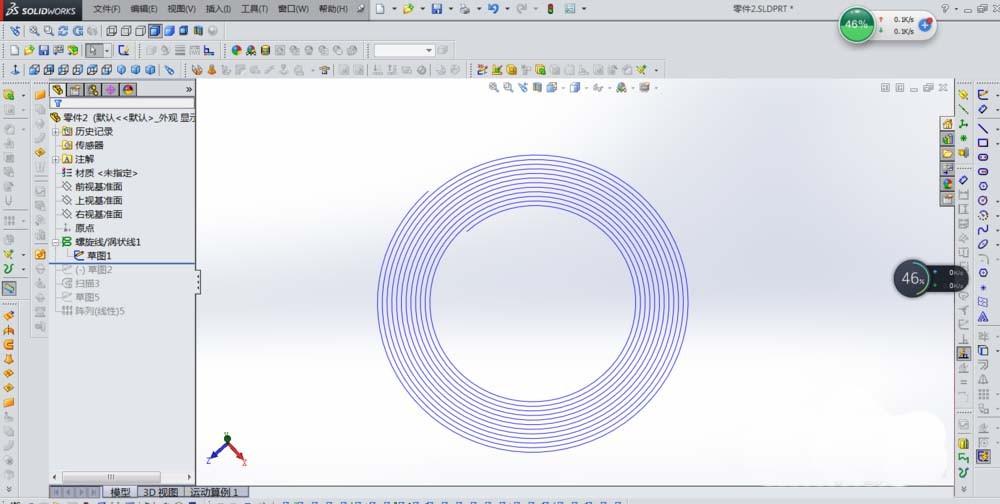
Task: Switch to the 3D 视图 tab
Action: [160, 492]
